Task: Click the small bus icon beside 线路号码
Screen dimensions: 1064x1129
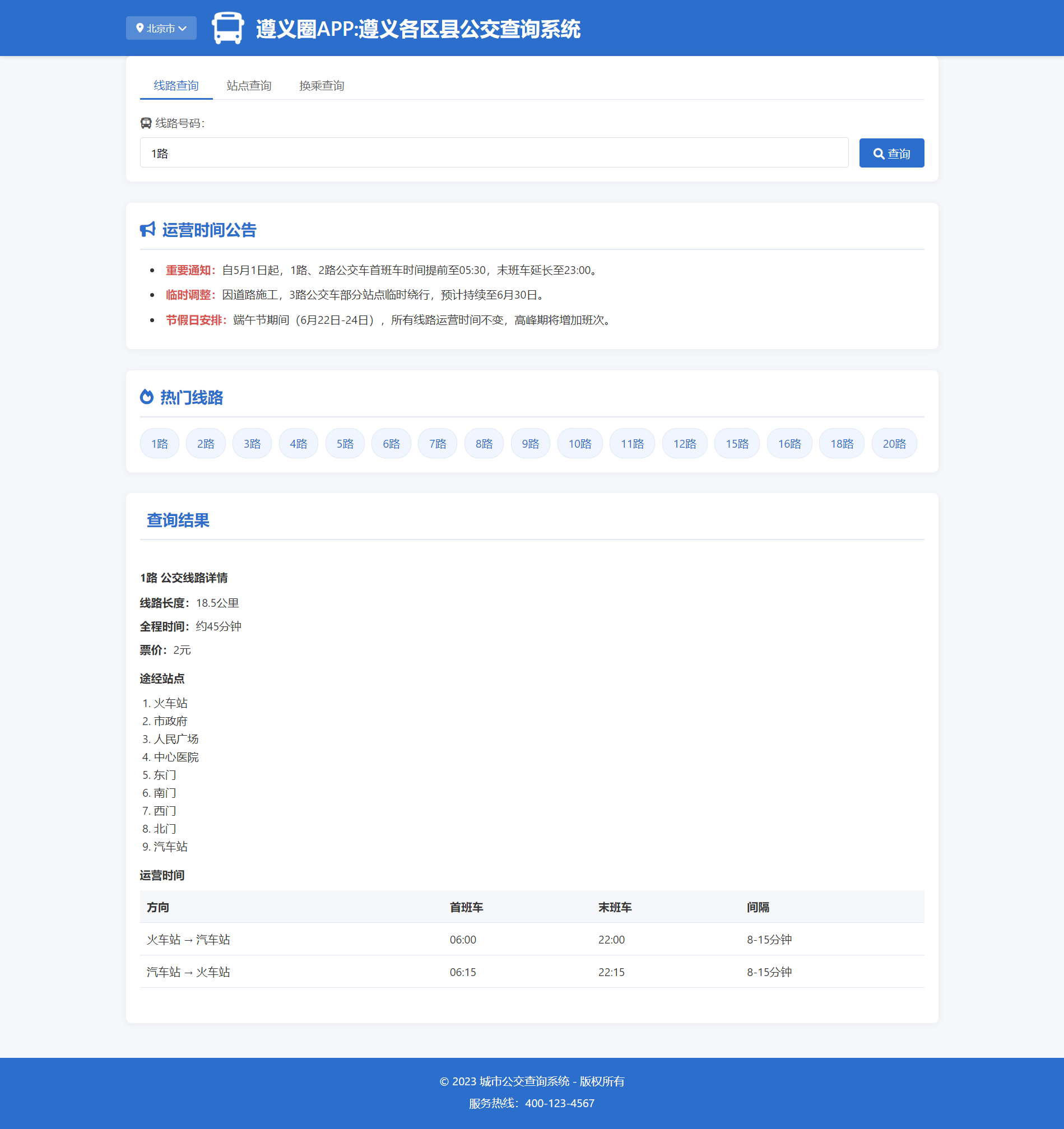Action: tap(146, 123)
